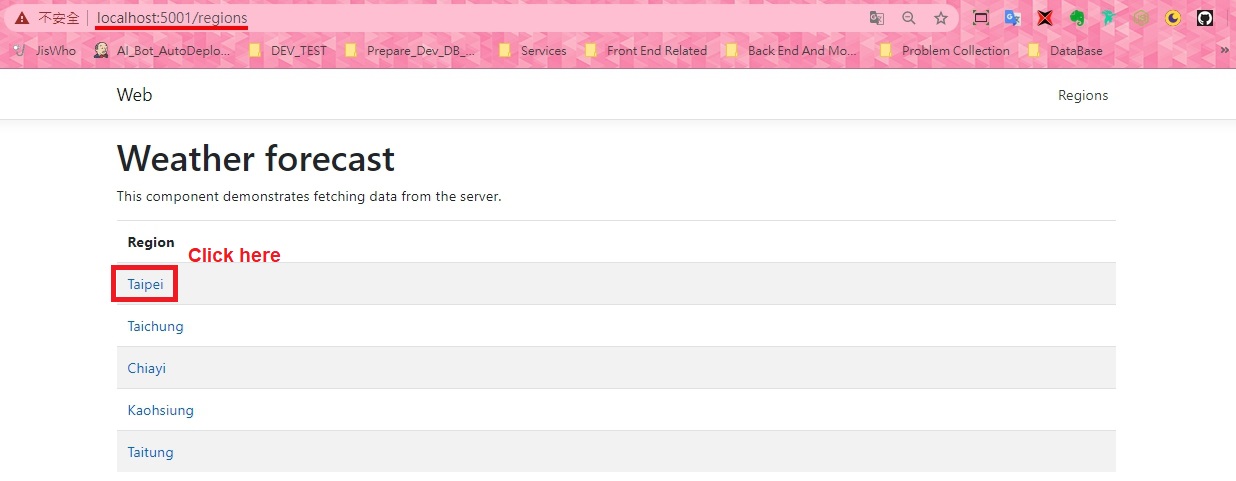
Task: Open the DEV_TEST bookmark folder
Action: point(288,51)
